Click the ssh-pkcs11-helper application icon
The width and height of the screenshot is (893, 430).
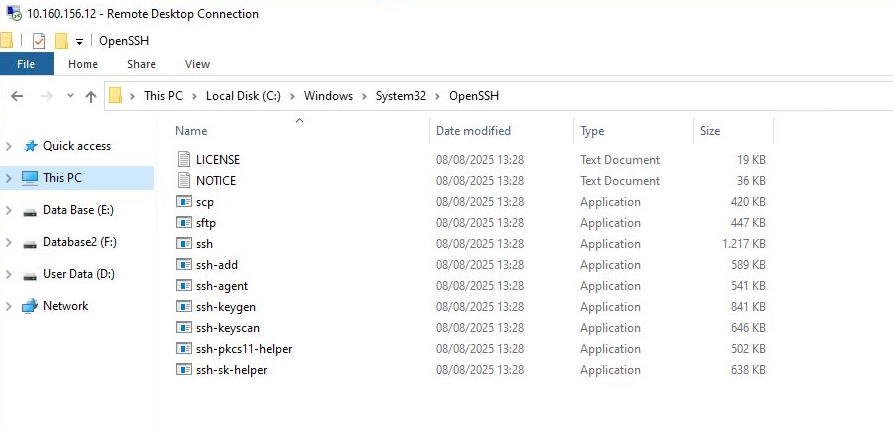183,349
